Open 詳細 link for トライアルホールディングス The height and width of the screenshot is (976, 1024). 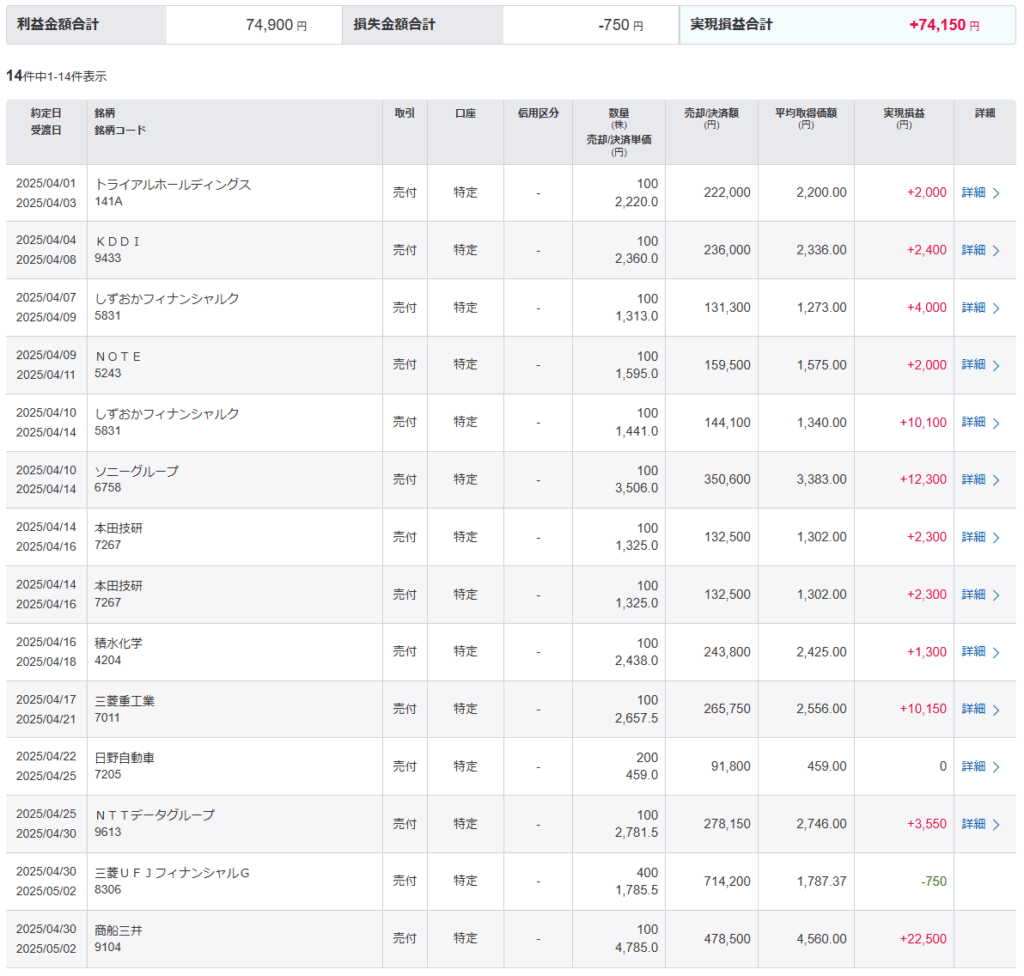click(x=973, y=193)
